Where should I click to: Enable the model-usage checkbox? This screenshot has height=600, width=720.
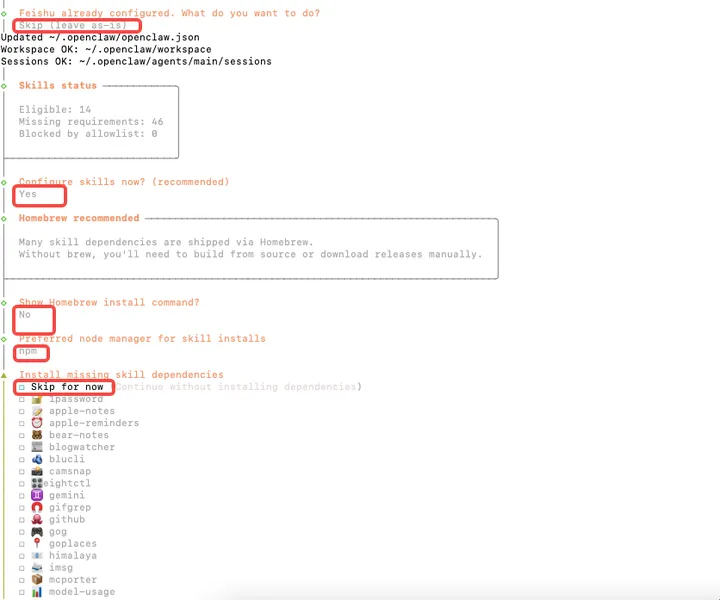pyautogui.click(x=22, y=592)
